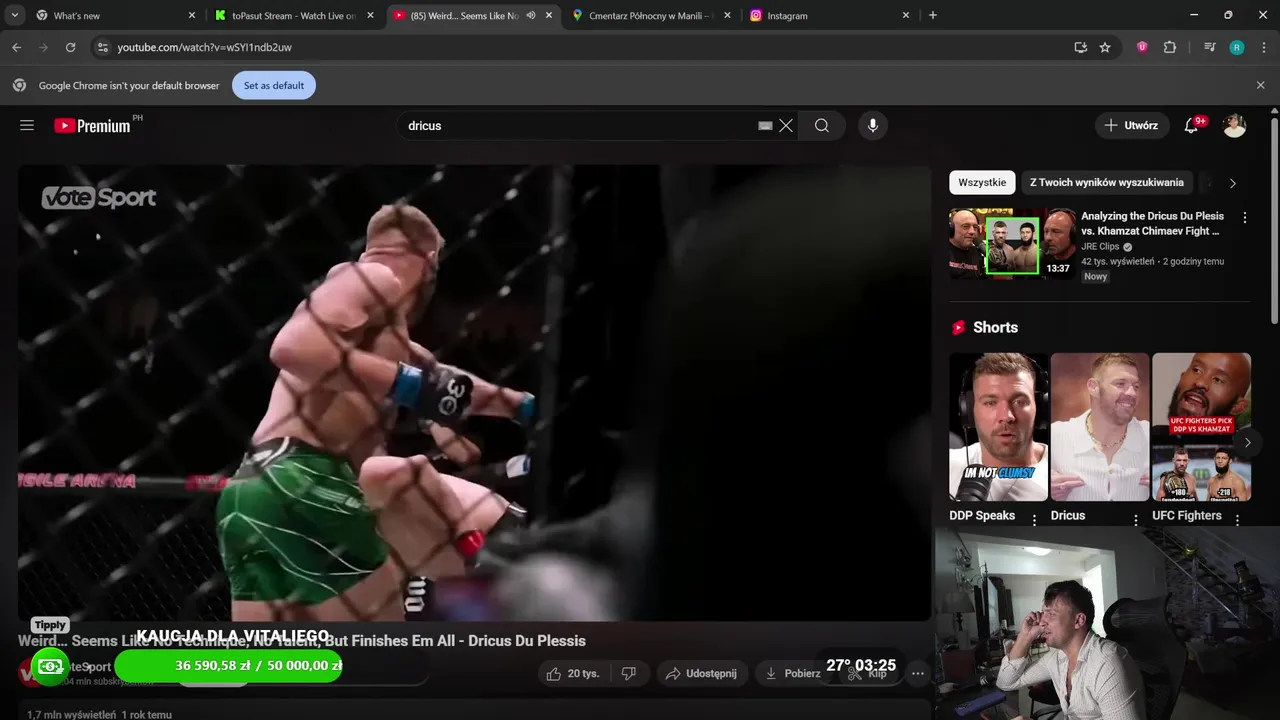
Task: Dismiss default browser infobar with X
Action: coord(1260,85)
